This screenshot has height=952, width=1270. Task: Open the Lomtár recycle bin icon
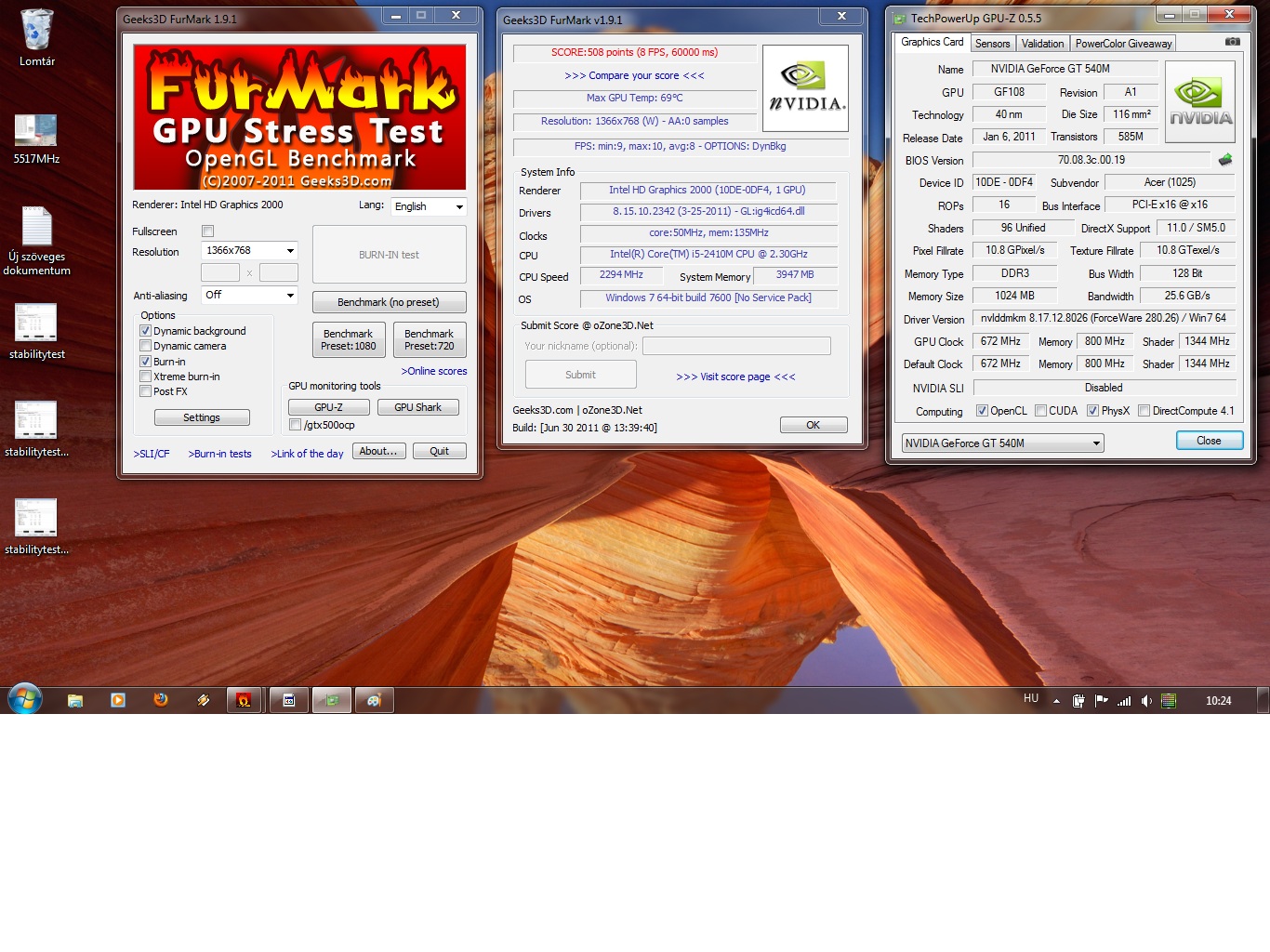point(37,37)
